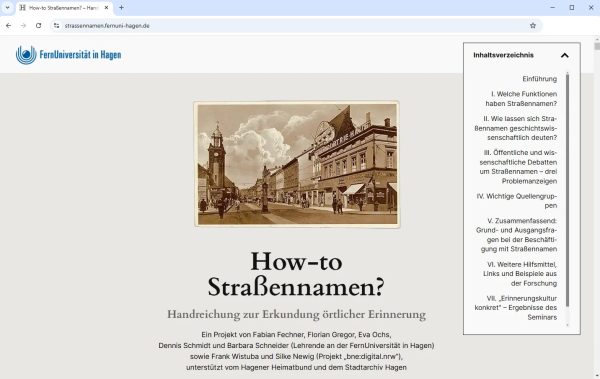Open IV. Wichtige Quellengruppen
The image size is (600, 379).
517,201
